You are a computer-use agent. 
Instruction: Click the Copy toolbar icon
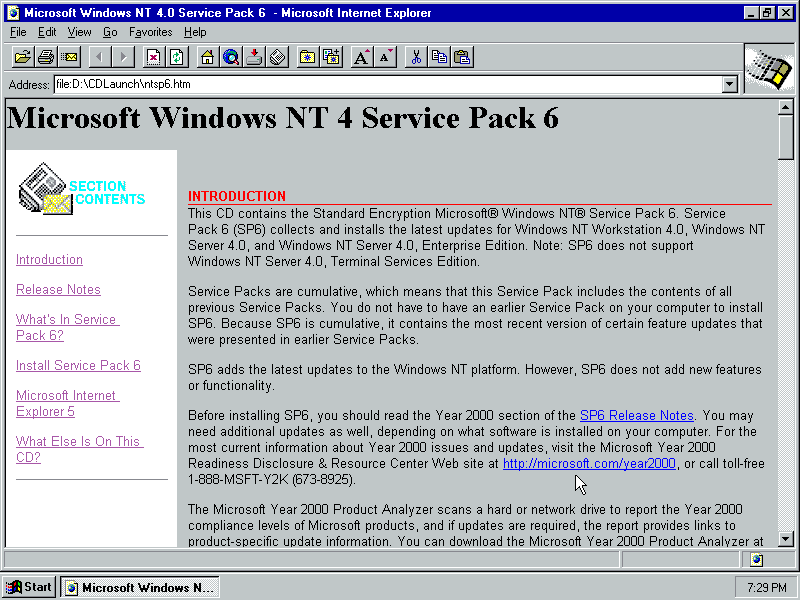pyautogui.click(x=439, y=57)
